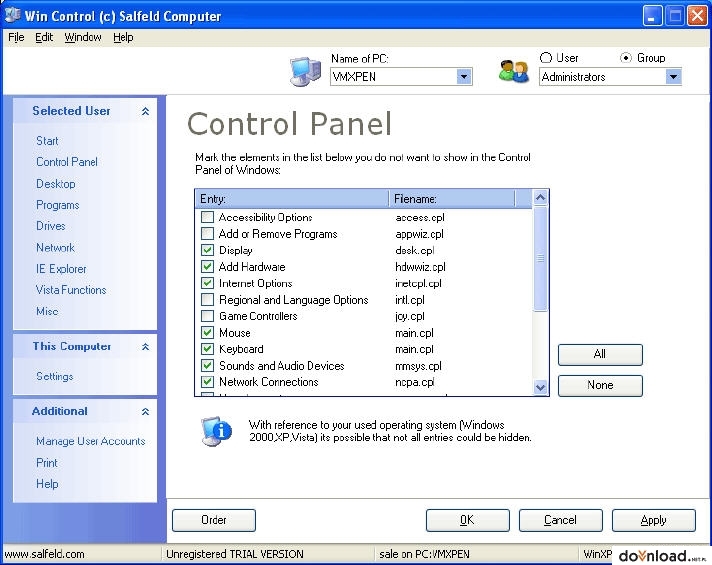Check Regional and Language Options checkbox
The width and height of the screenshot is (712, 565).
click(208, 300)
